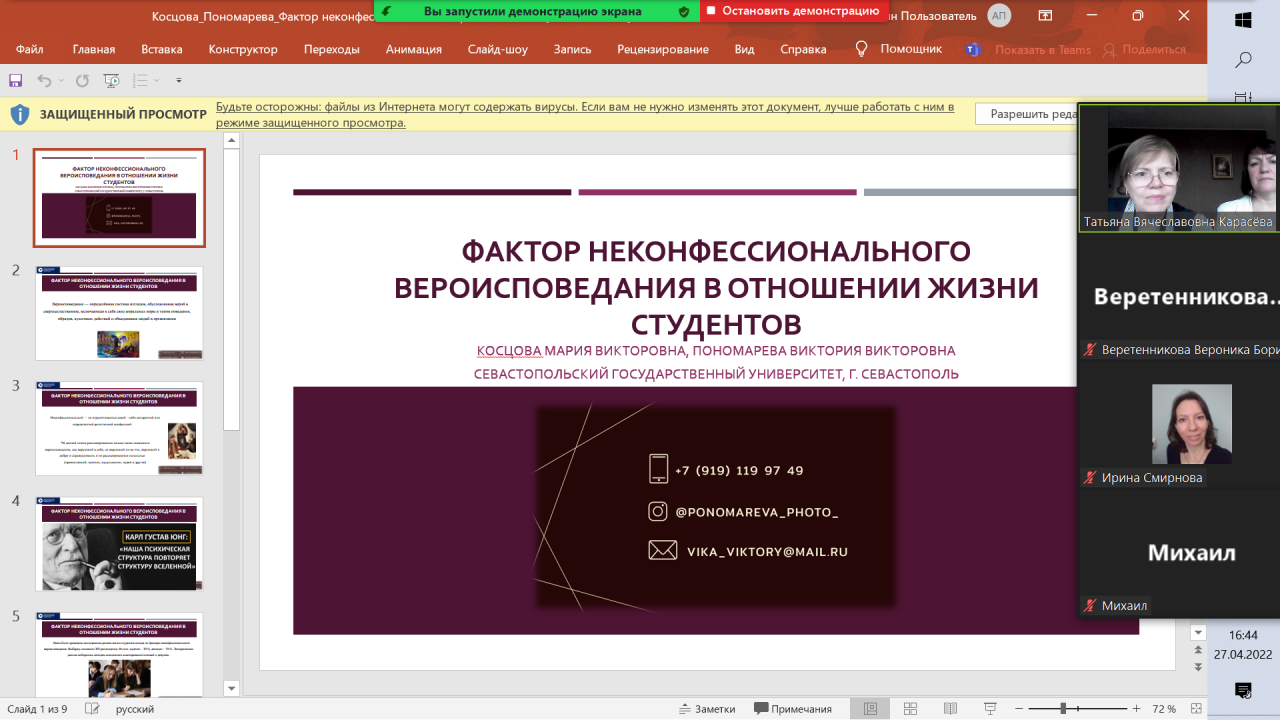Switch to Slide Sorter view
This screenshot has width=1280, height=720.
pyautogui.click(x=909, y=709)
